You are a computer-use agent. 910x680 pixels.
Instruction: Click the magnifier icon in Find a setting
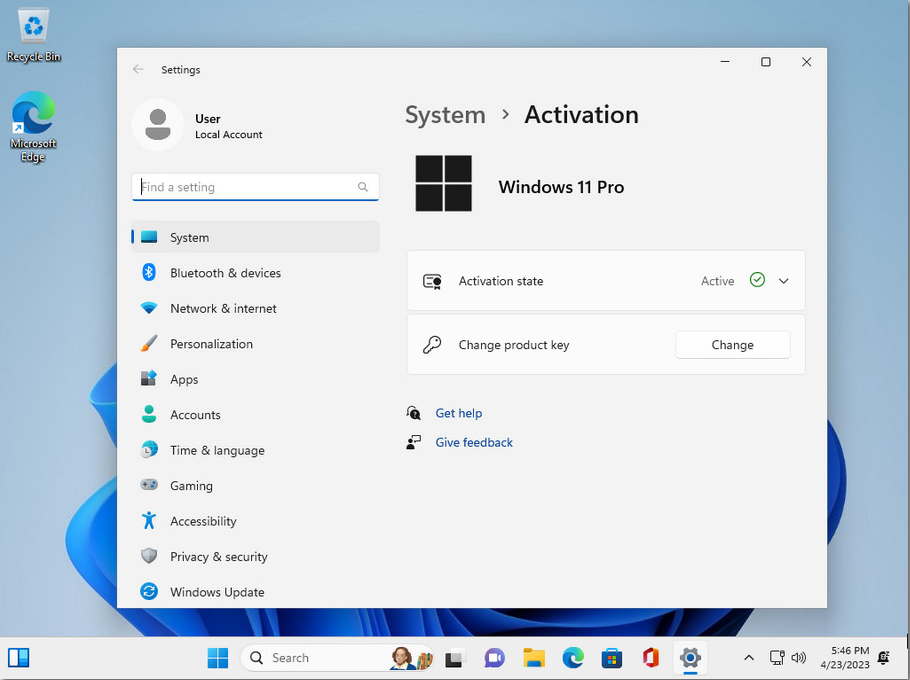pos(363,187)
